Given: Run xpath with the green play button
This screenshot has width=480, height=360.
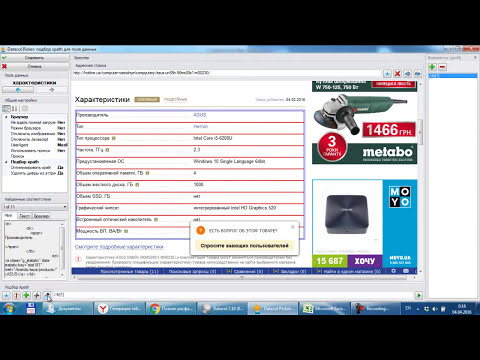Looking at the screenshot, I should click(x=419, y=295).
